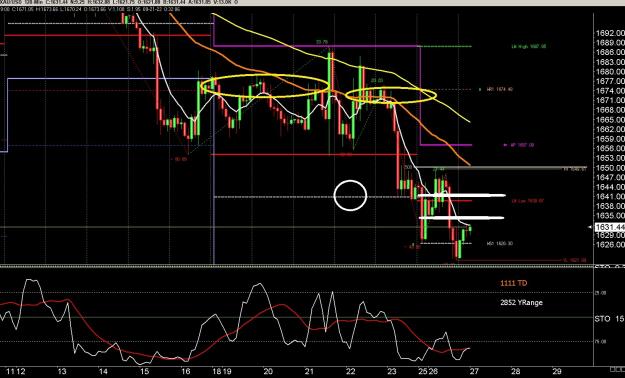Click the last green candlestick at current price
The image size is (625, 378).
pyautogui.click(x=470, y=228)
